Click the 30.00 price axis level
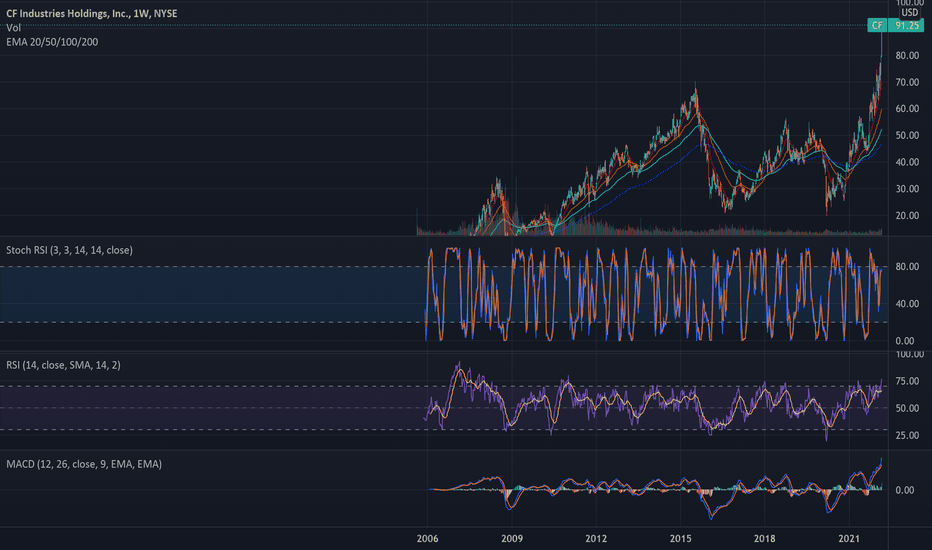 pos(907,189)
